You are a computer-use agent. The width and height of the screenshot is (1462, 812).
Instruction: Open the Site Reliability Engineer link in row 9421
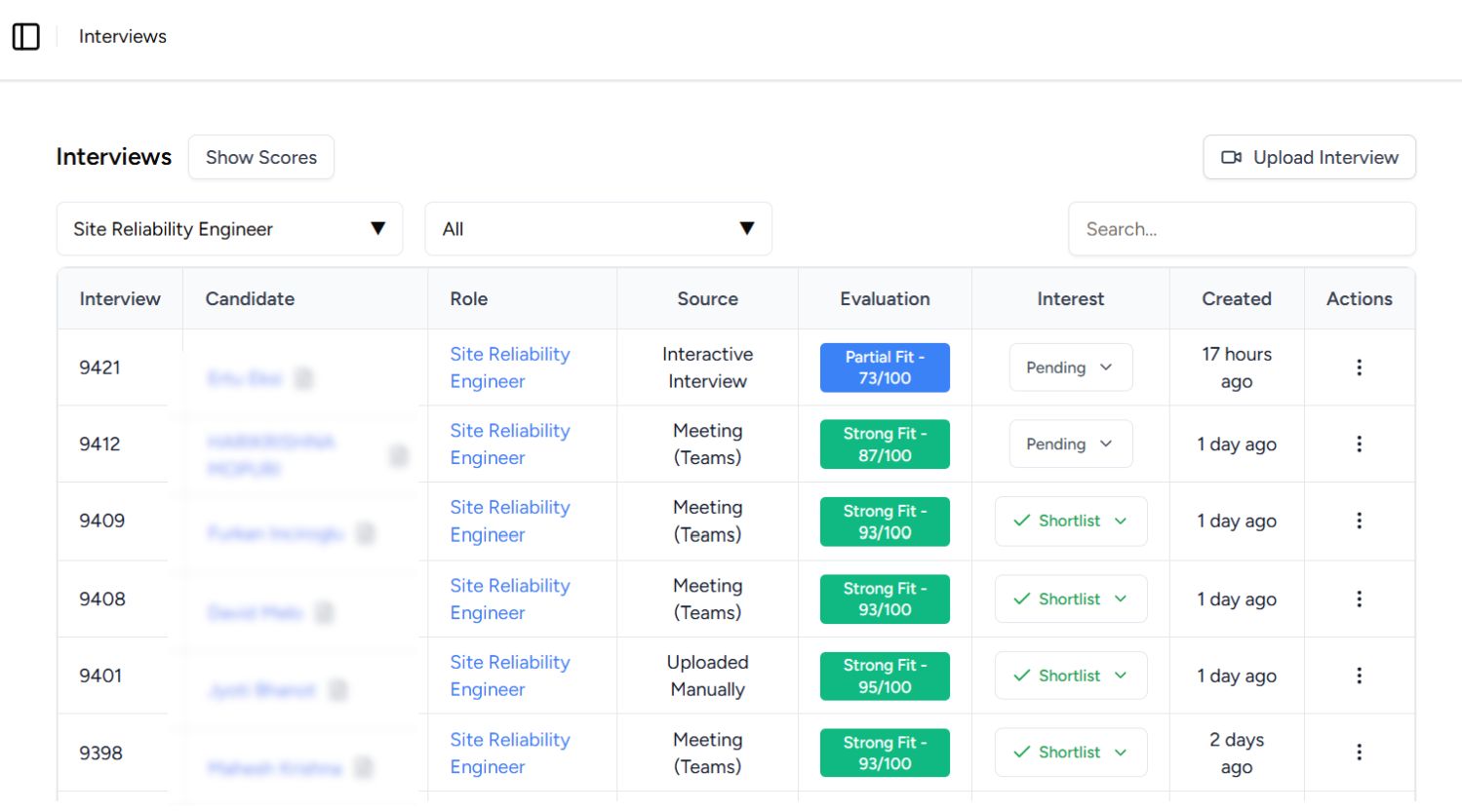point(509,367)
